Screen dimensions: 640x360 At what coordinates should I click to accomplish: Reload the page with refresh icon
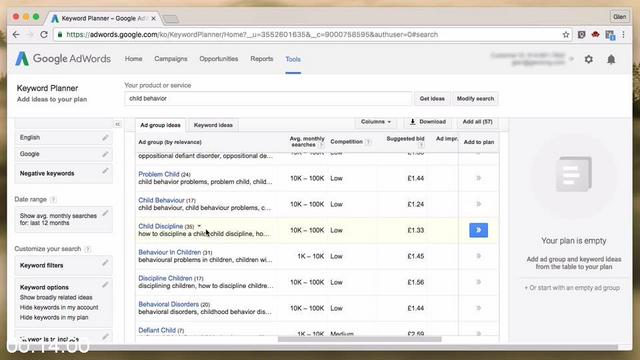[44, 35]
